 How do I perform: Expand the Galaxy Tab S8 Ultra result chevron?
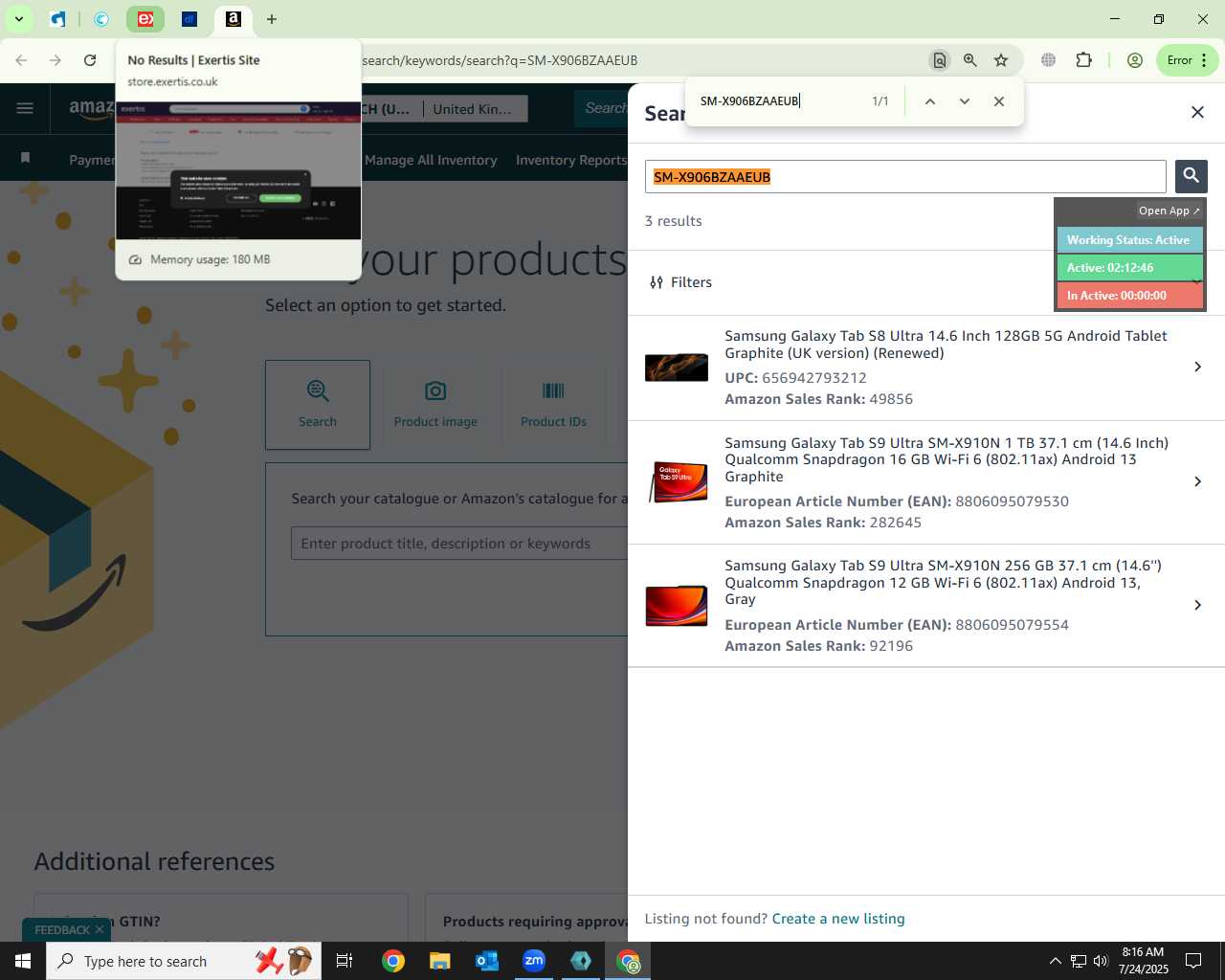1197,367
